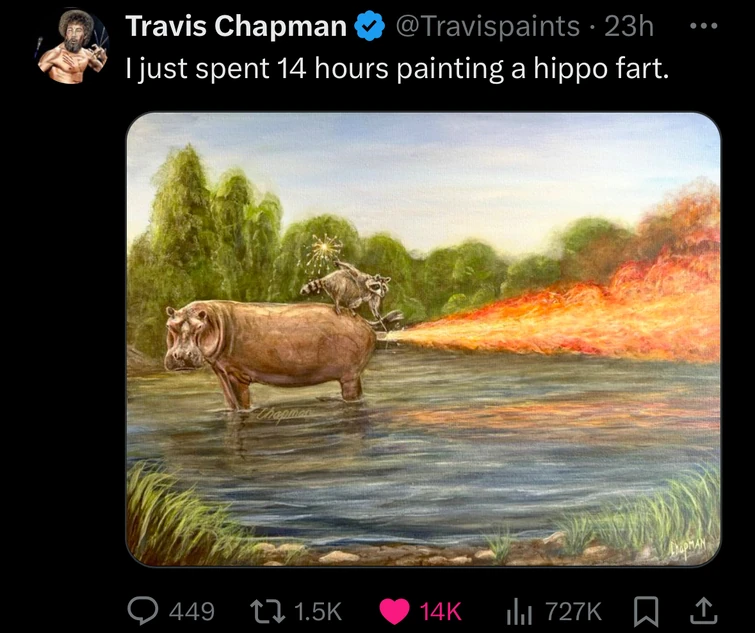This screenshot has height=633, width=755.
Task: Open the hippo painting image
Action: tap(423, 339)
